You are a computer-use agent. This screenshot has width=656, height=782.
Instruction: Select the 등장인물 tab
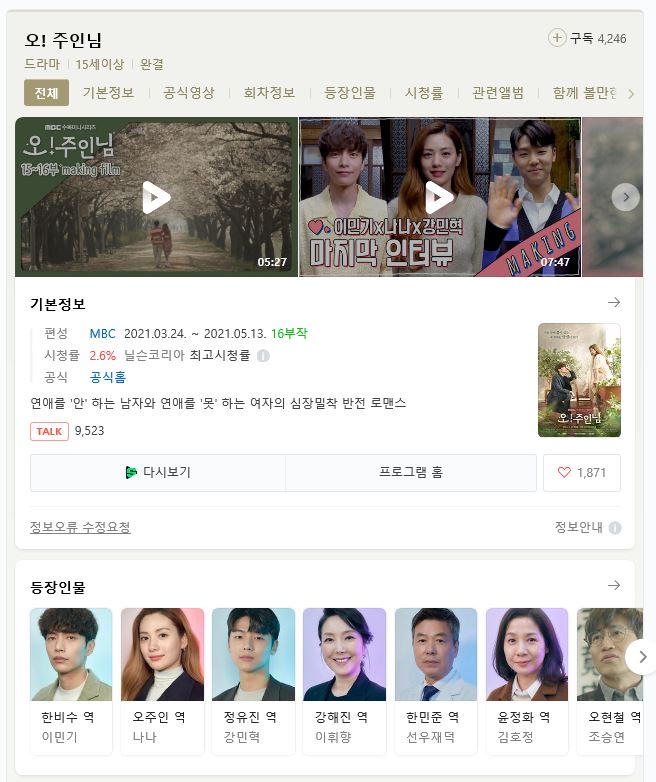[x=350, y=93]
